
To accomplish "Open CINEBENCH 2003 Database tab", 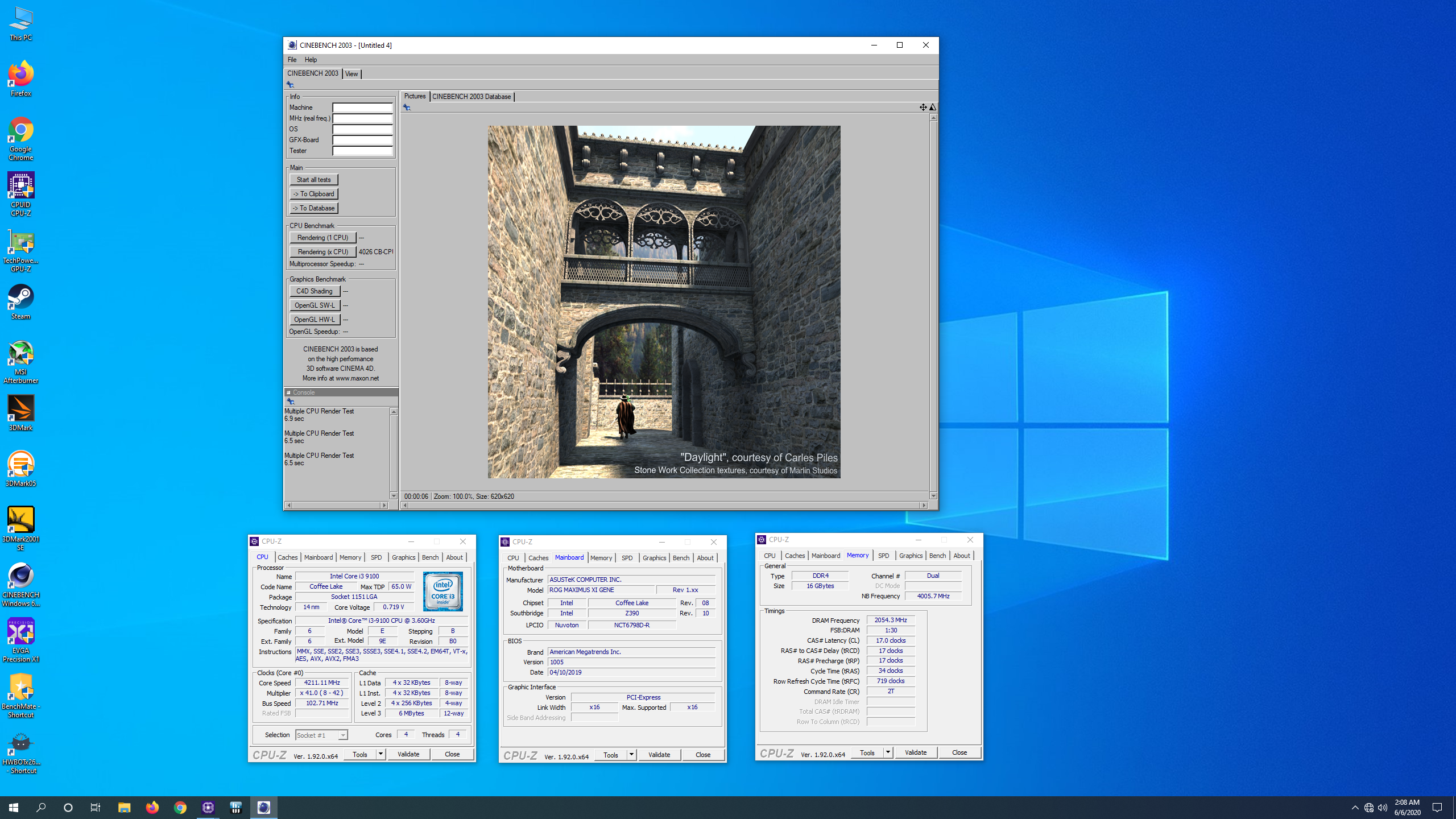I will tap(471, 97).
